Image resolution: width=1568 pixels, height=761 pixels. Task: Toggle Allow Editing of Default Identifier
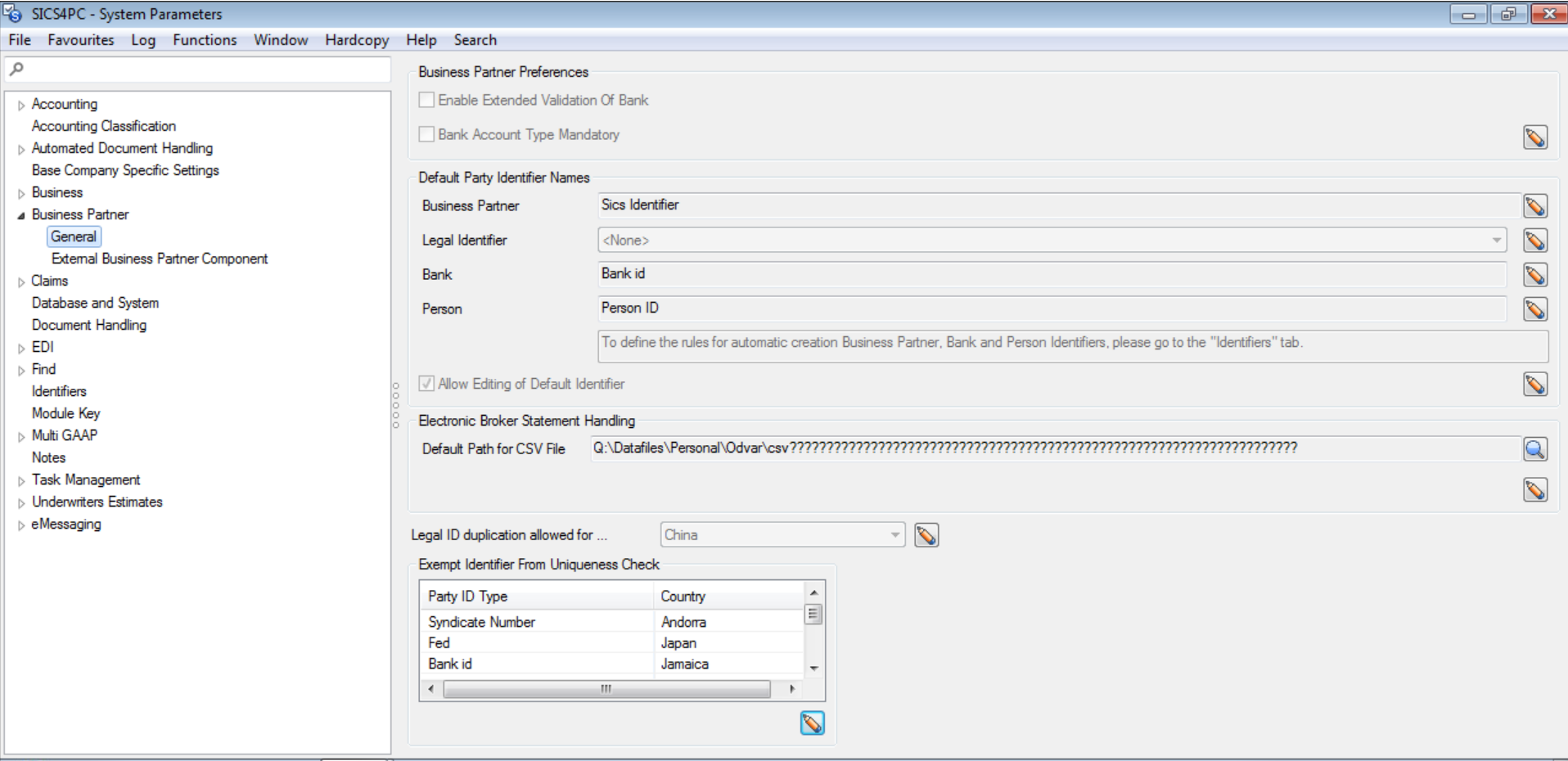click(426, 384)
